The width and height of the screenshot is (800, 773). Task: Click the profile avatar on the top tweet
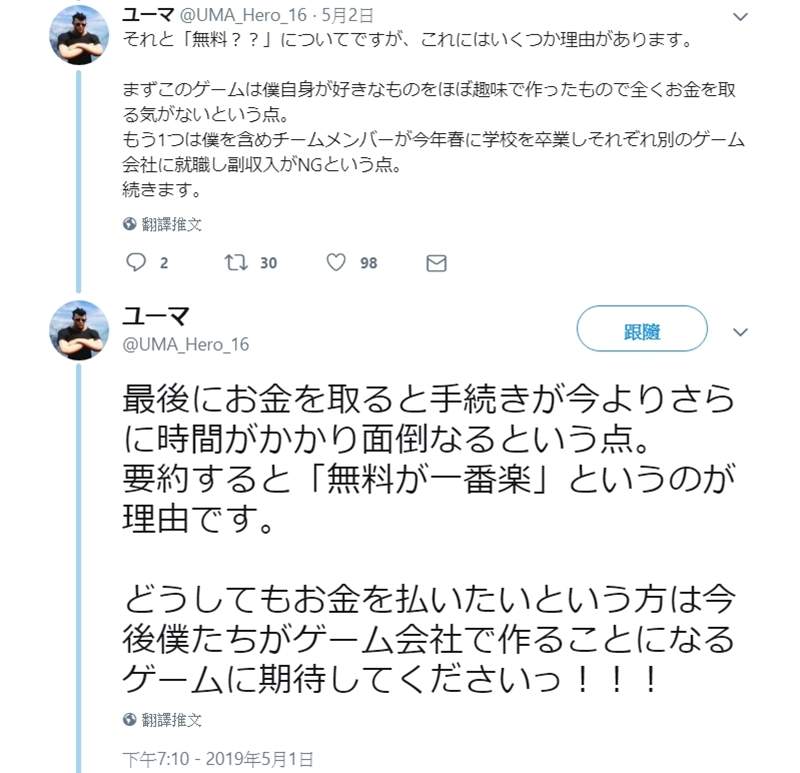[x=79, y=34]
